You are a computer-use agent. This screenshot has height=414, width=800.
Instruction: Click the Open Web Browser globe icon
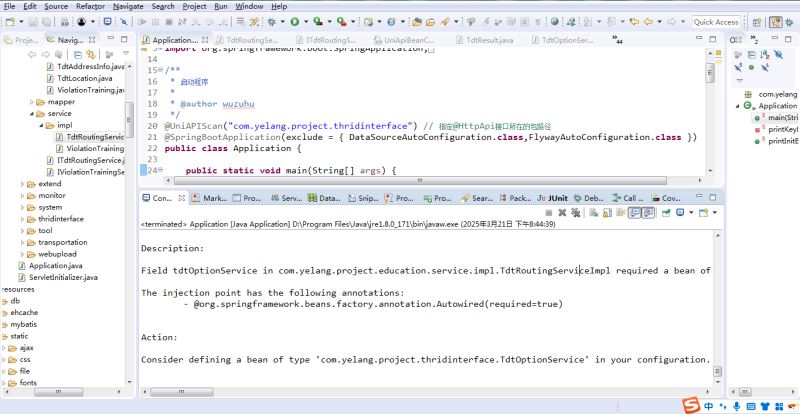click(555, 22)
